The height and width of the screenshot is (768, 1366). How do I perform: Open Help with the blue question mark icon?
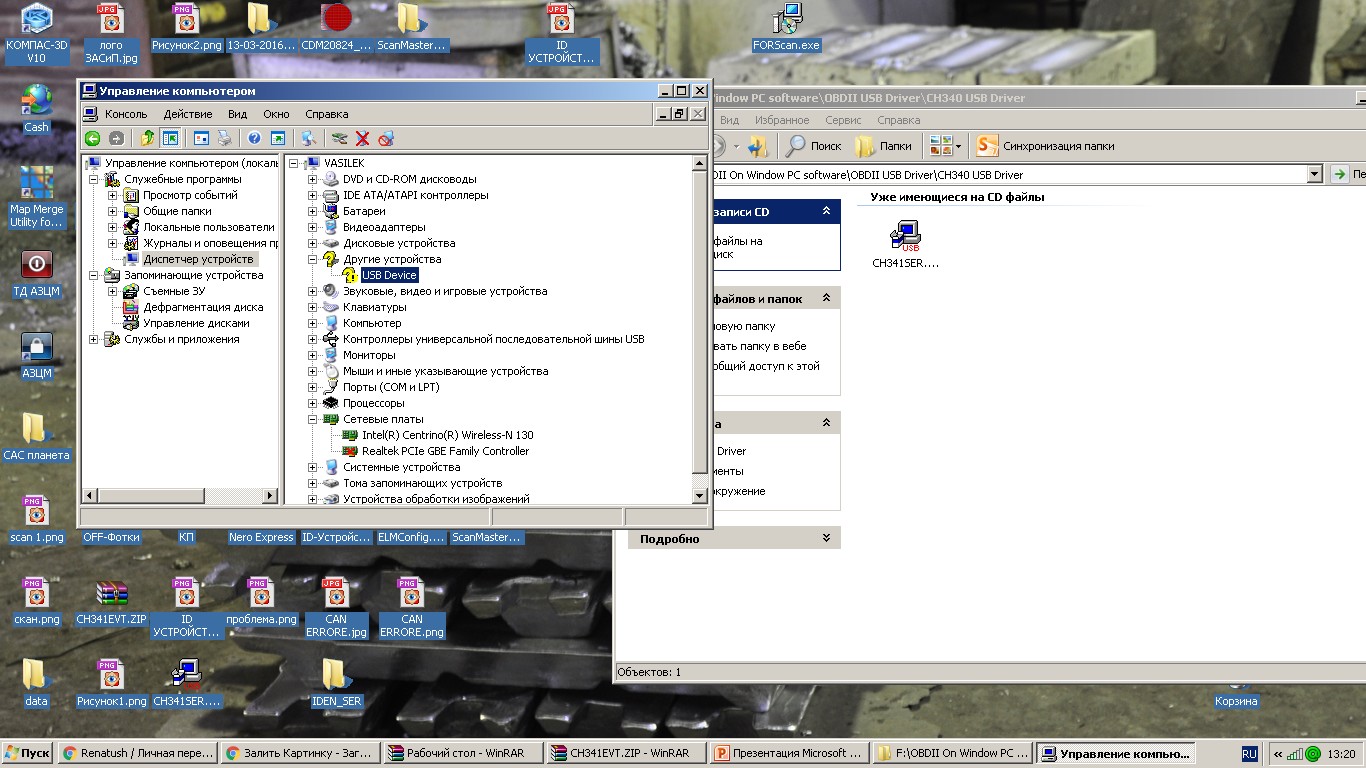pos(254,139)
